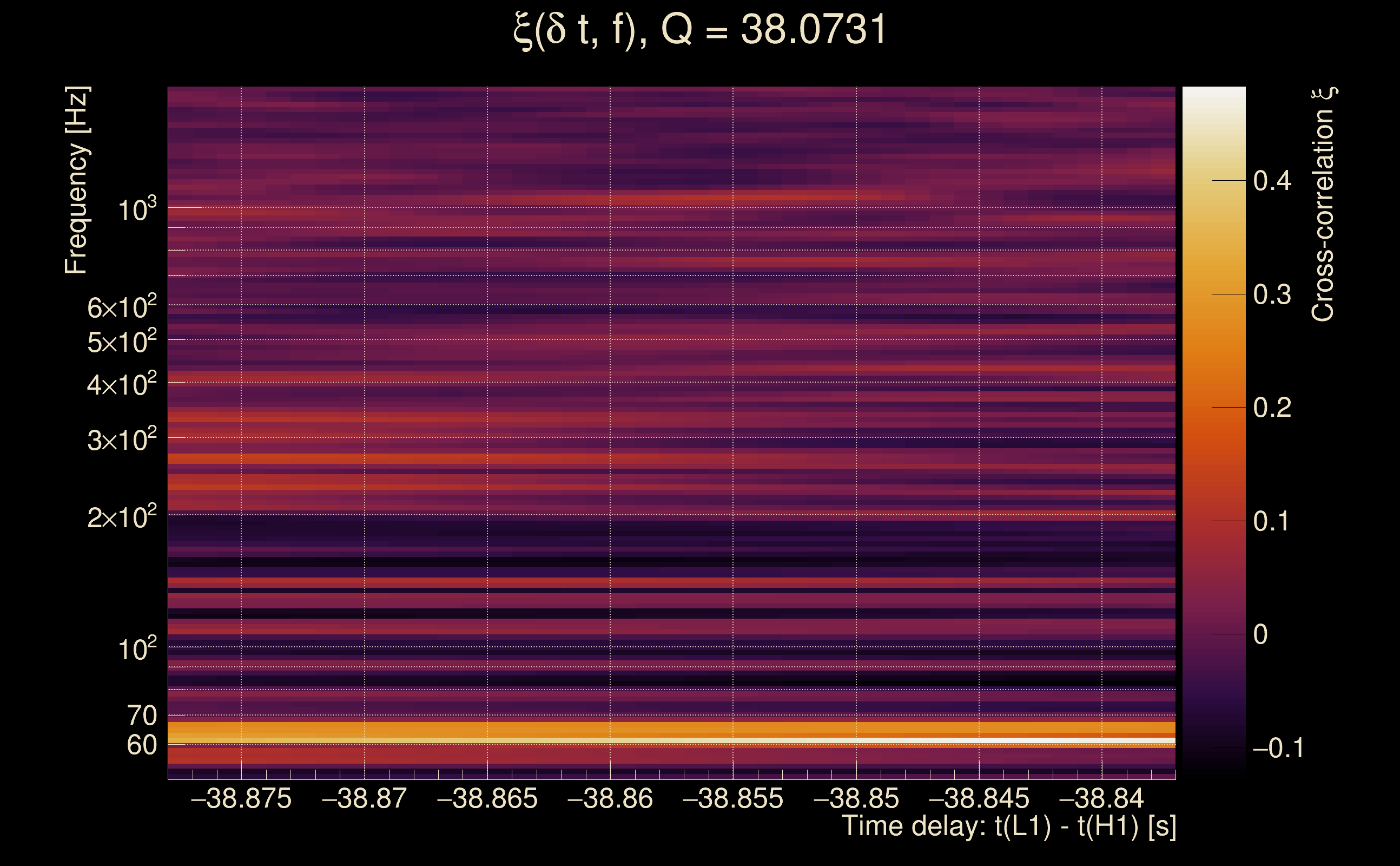This screenshot has height=866, width=1400.
Task: Click the 0.3 tick label on colorbar
Action: (1272, 294)
